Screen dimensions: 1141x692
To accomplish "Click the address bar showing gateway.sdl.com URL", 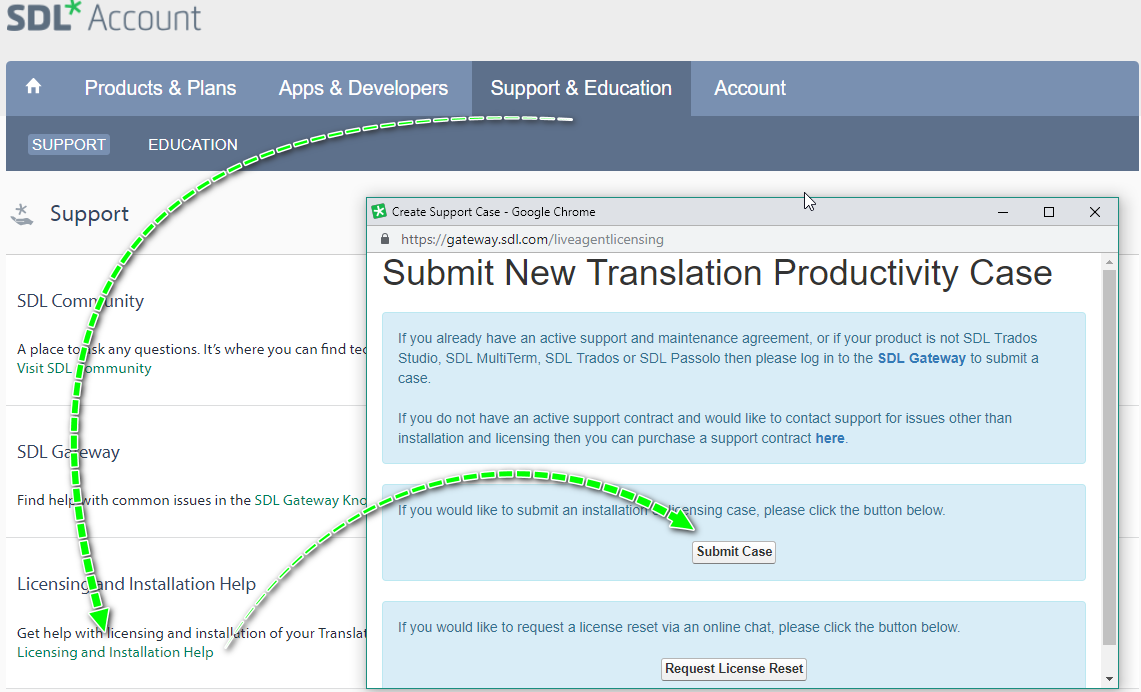I will tap(530, 239).
